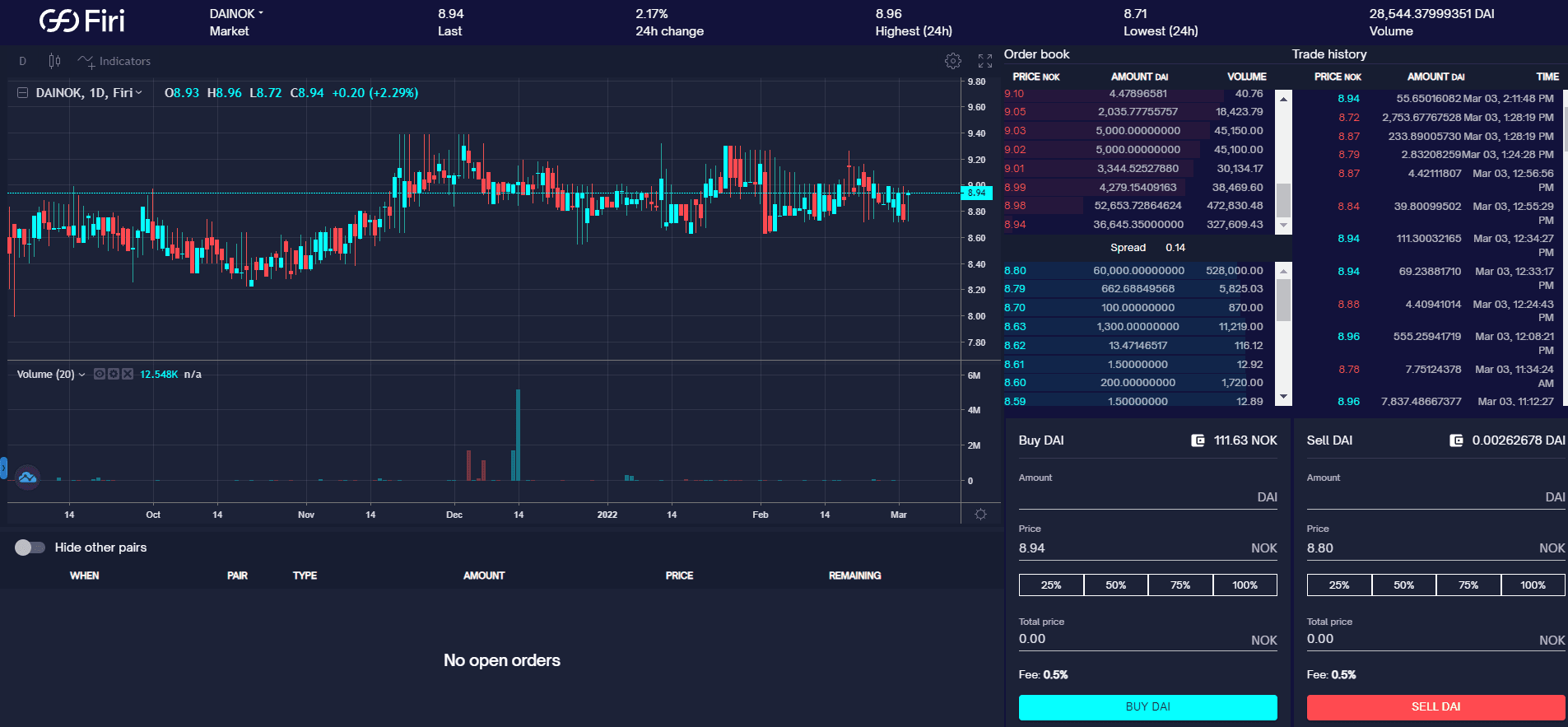Select the D timeframe interval
This screenshot has width=1568, height=727.
coord(23,61)
